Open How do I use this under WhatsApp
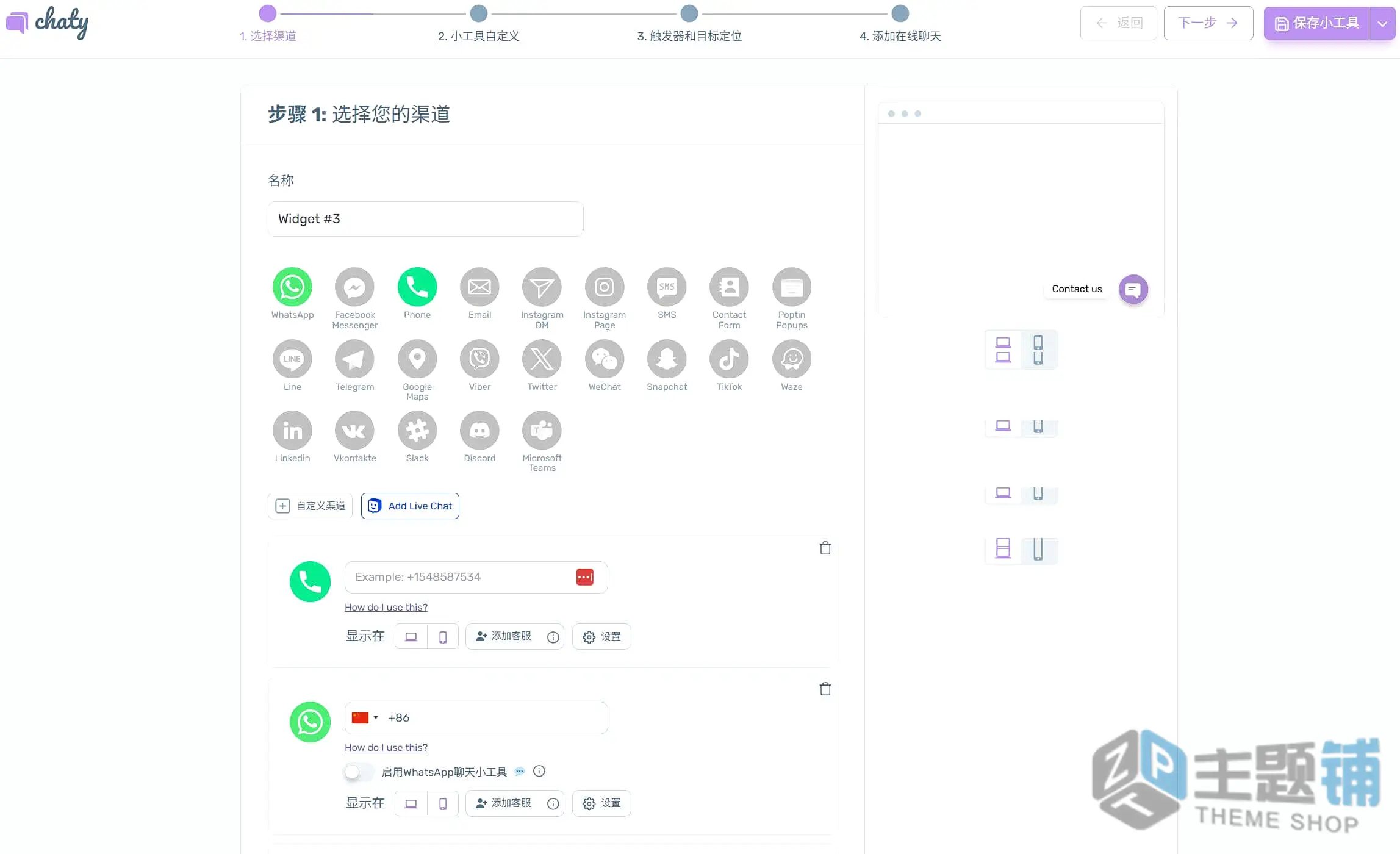The height and width of the screenshot is (854, 1400). pyautogui.click(x=386, y=747)
